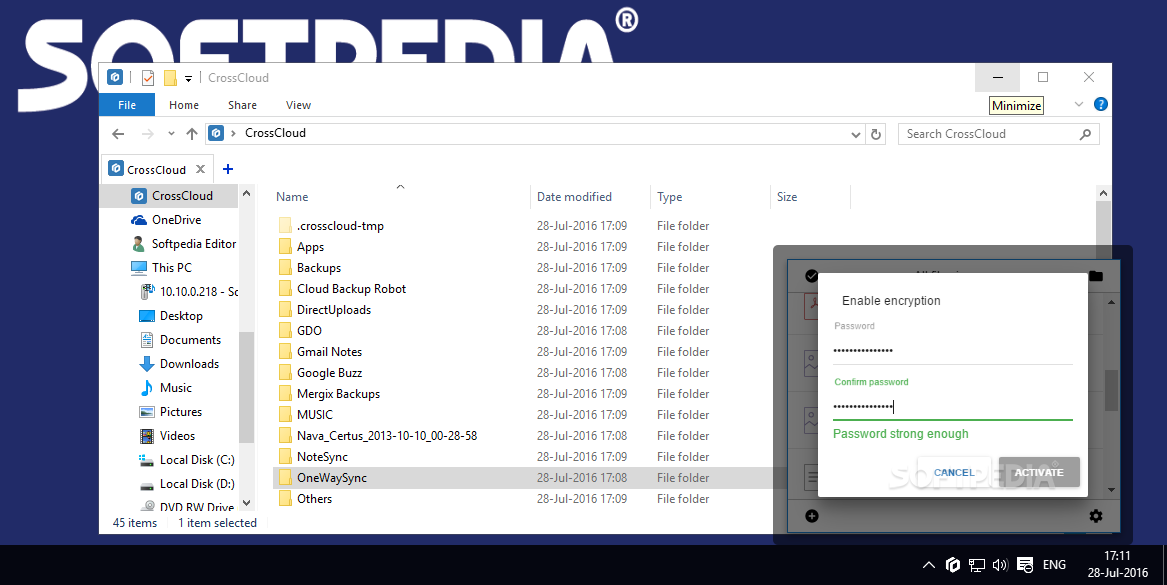Open Softpedia Editor user folder
The image size is (1167, 585).
point(194,243)
